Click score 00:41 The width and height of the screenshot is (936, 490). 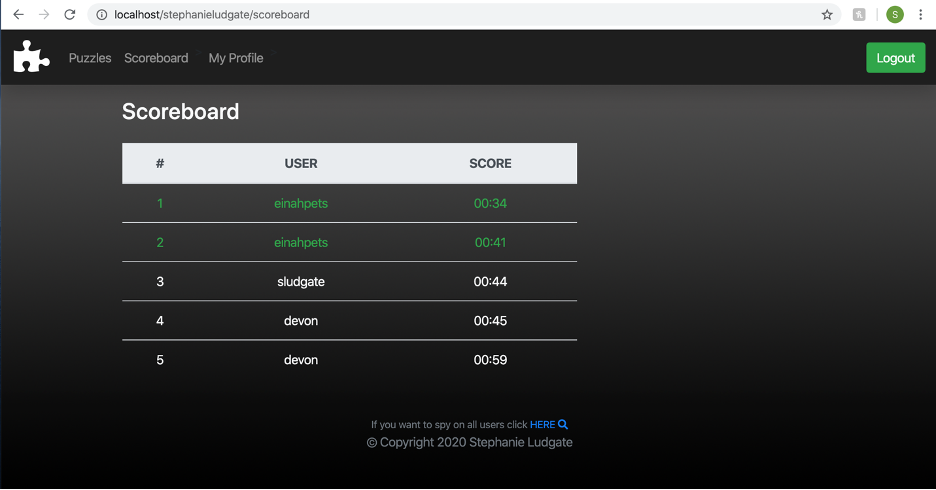click(x=490, y=242)
